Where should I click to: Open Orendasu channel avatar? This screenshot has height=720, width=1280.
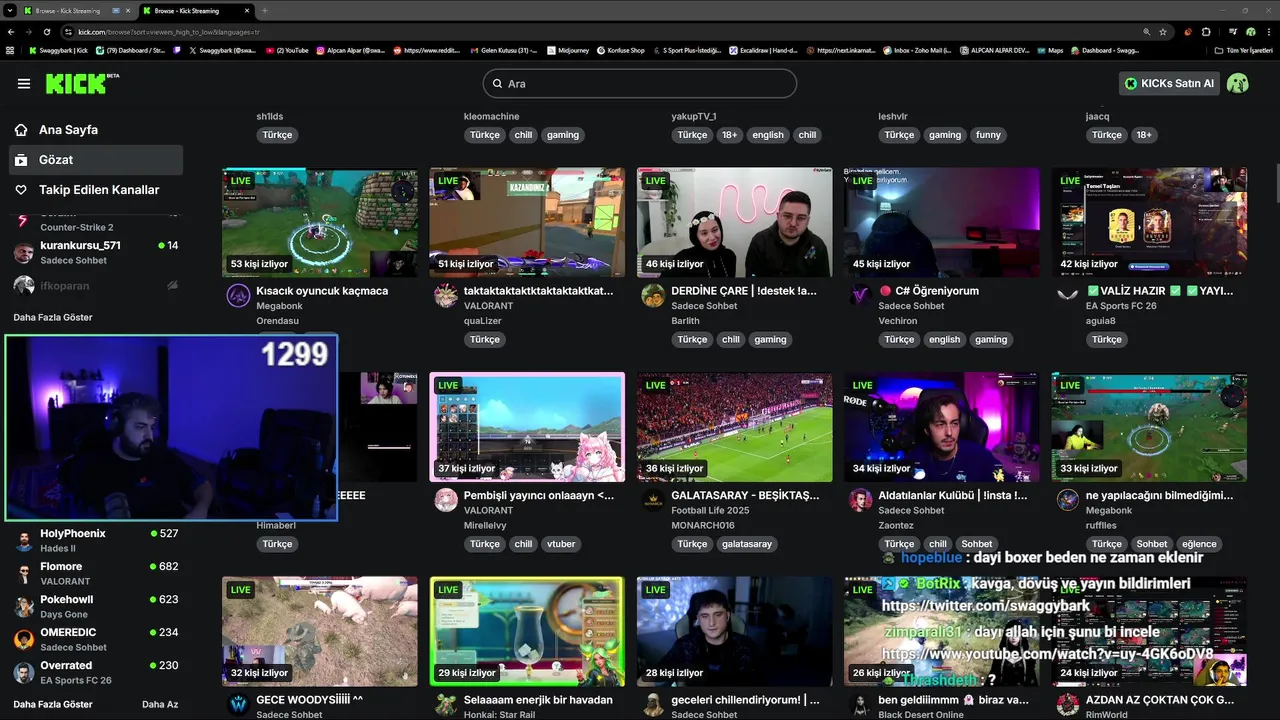tap(238, 296)
